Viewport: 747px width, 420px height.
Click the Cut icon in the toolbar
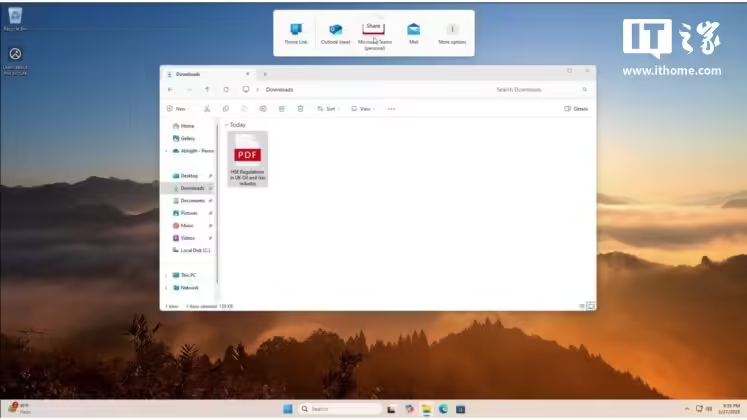coord(207,108)
